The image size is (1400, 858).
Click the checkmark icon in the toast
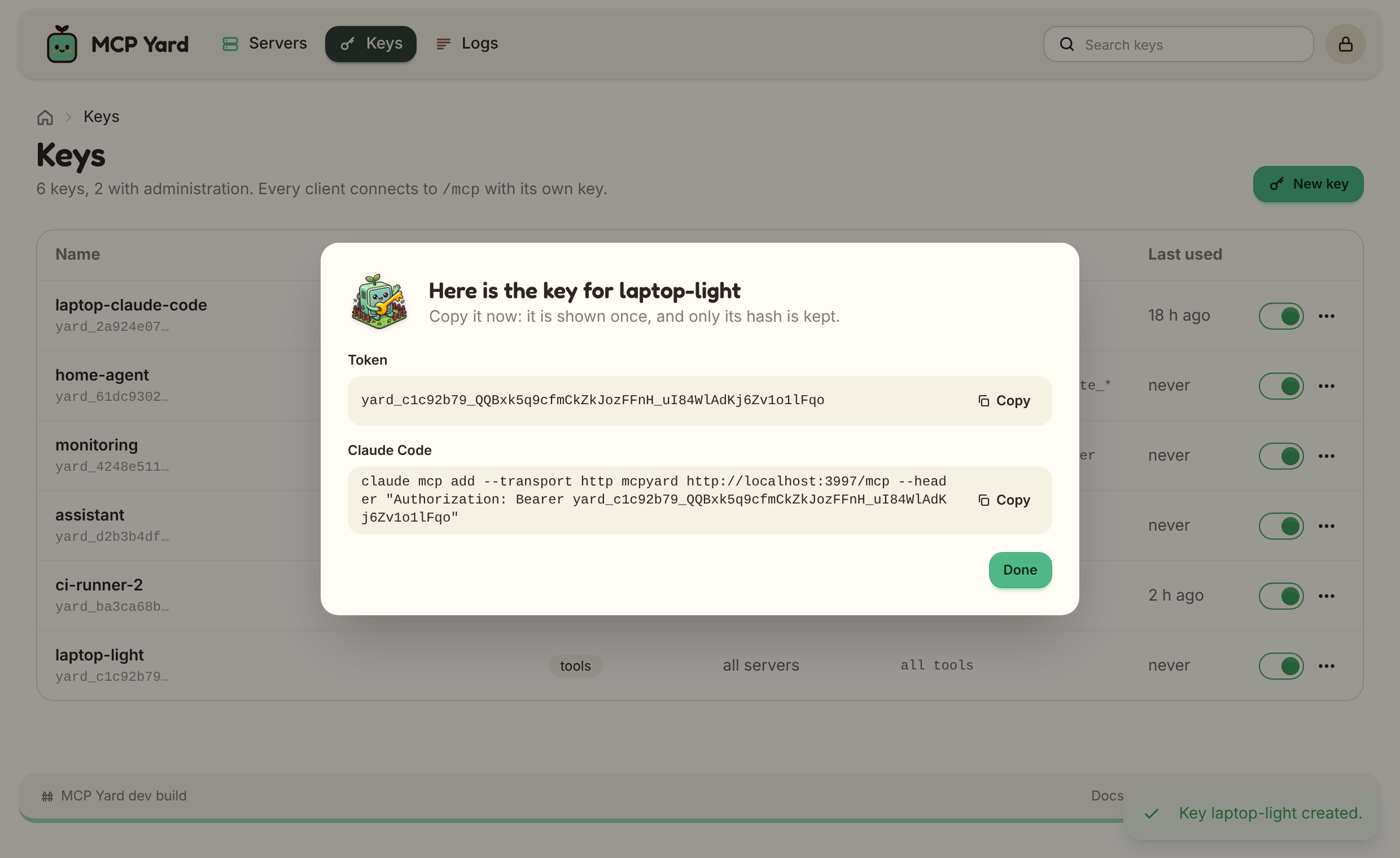(x=1151, y=813)
